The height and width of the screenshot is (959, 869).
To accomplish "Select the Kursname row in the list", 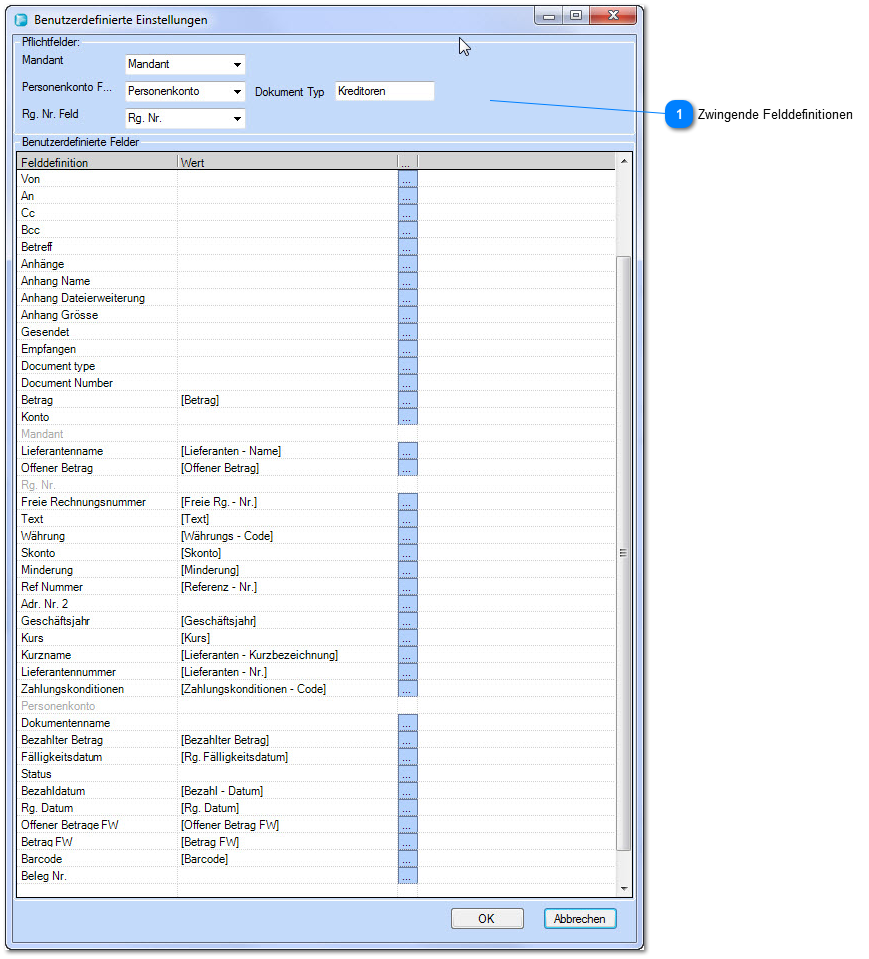I will pyautogui.click(x=98, y=655).
